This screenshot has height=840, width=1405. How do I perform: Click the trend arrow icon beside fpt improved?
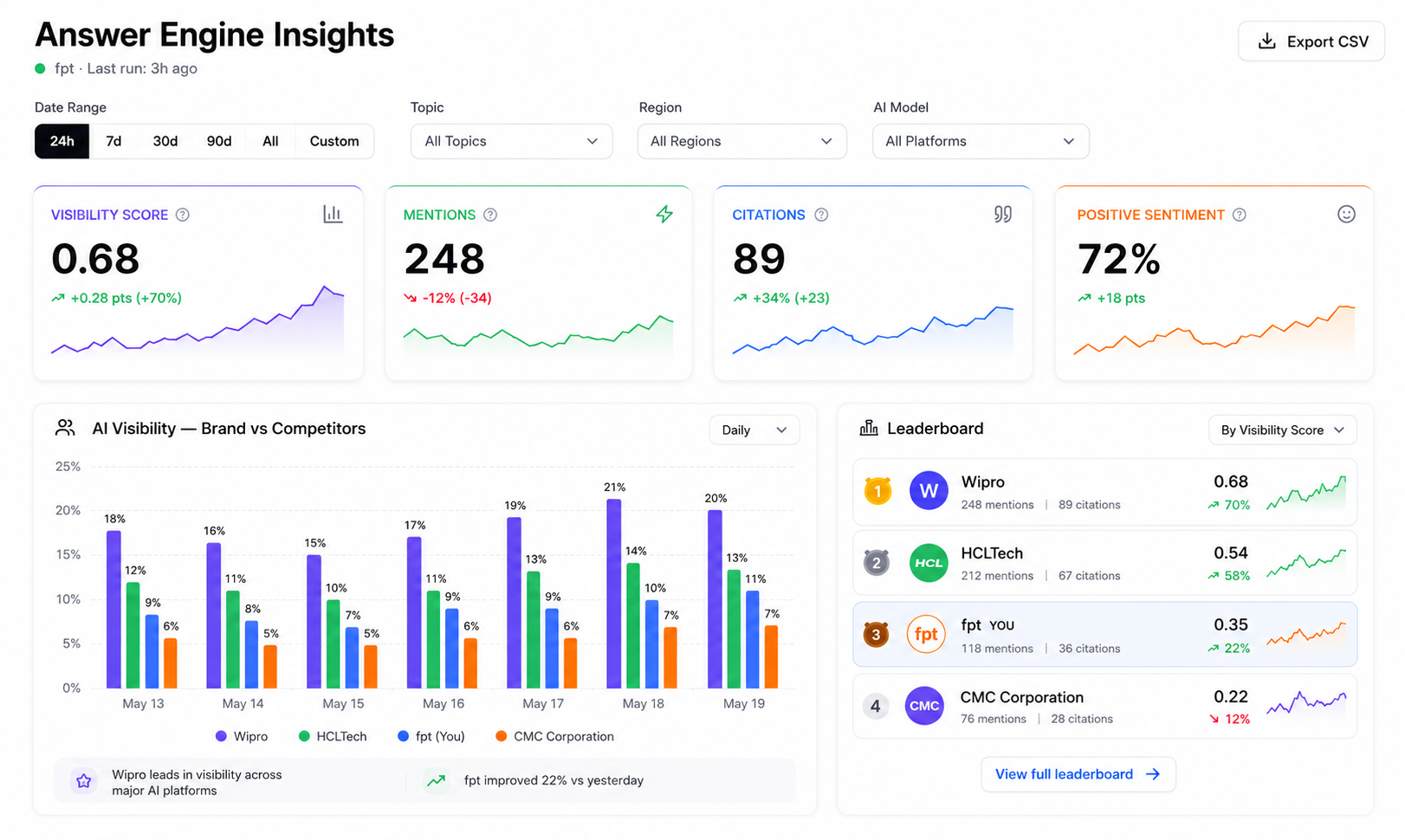coord(437,780)
